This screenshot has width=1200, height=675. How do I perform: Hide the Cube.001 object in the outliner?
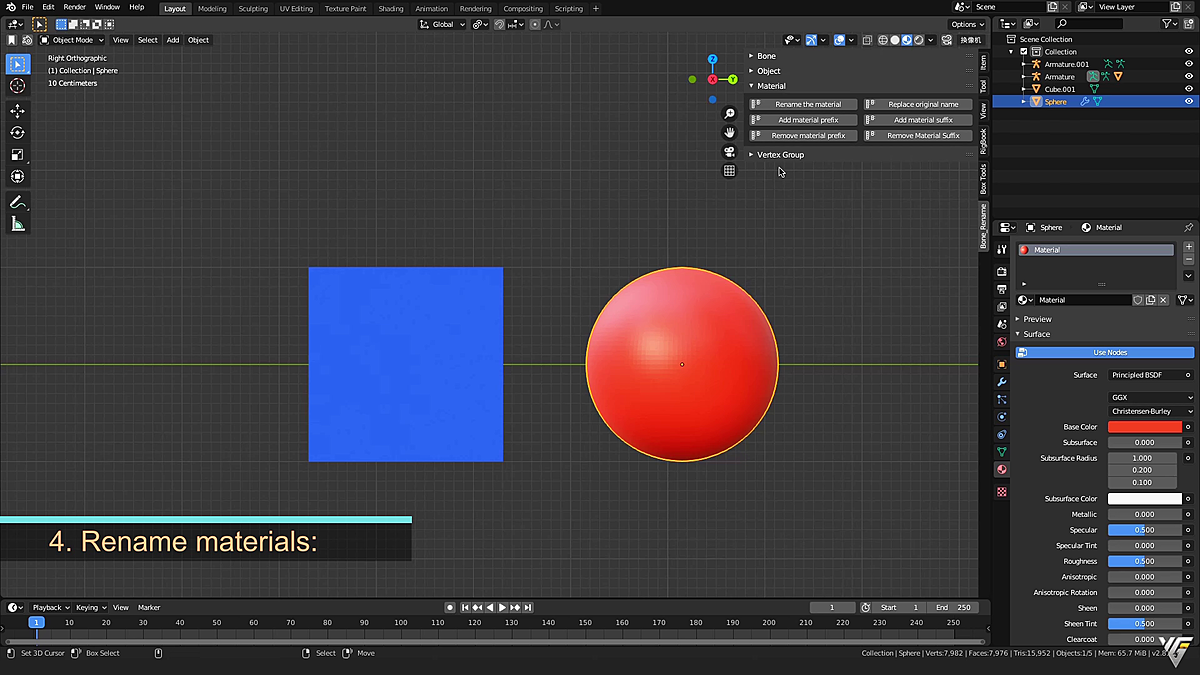click(1189, 89)
